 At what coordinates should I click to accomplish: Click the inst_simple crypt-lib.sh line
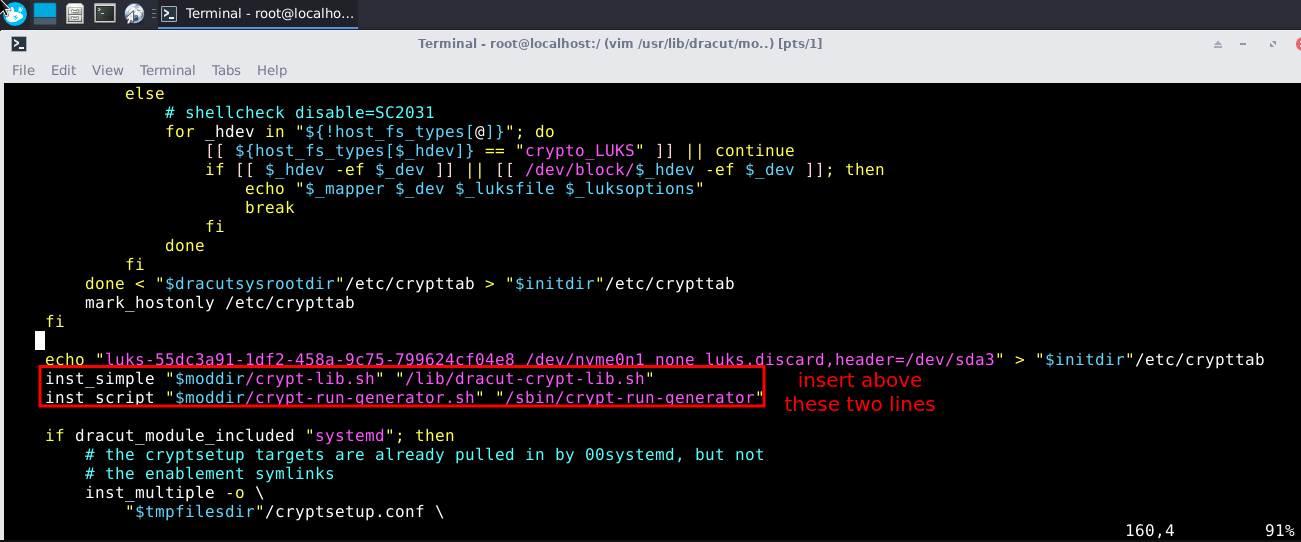[348, 379]
